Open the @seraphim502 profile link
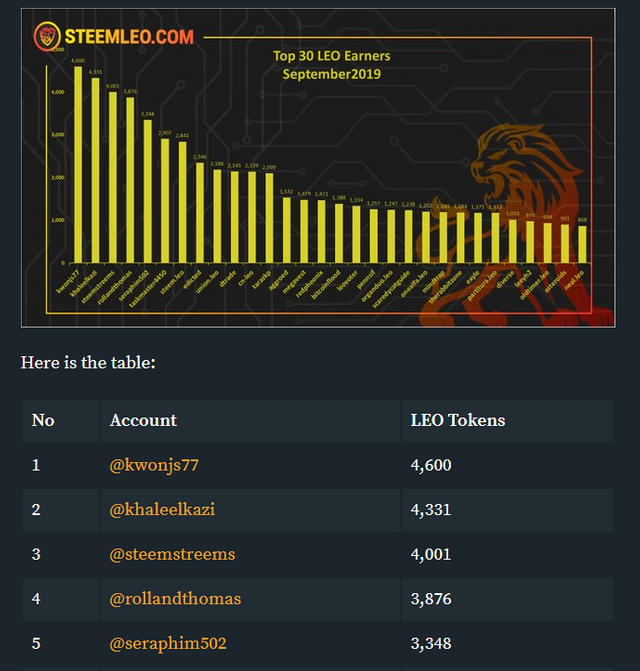640x671 pixels. pyautogui.click(x=168, y=643)
